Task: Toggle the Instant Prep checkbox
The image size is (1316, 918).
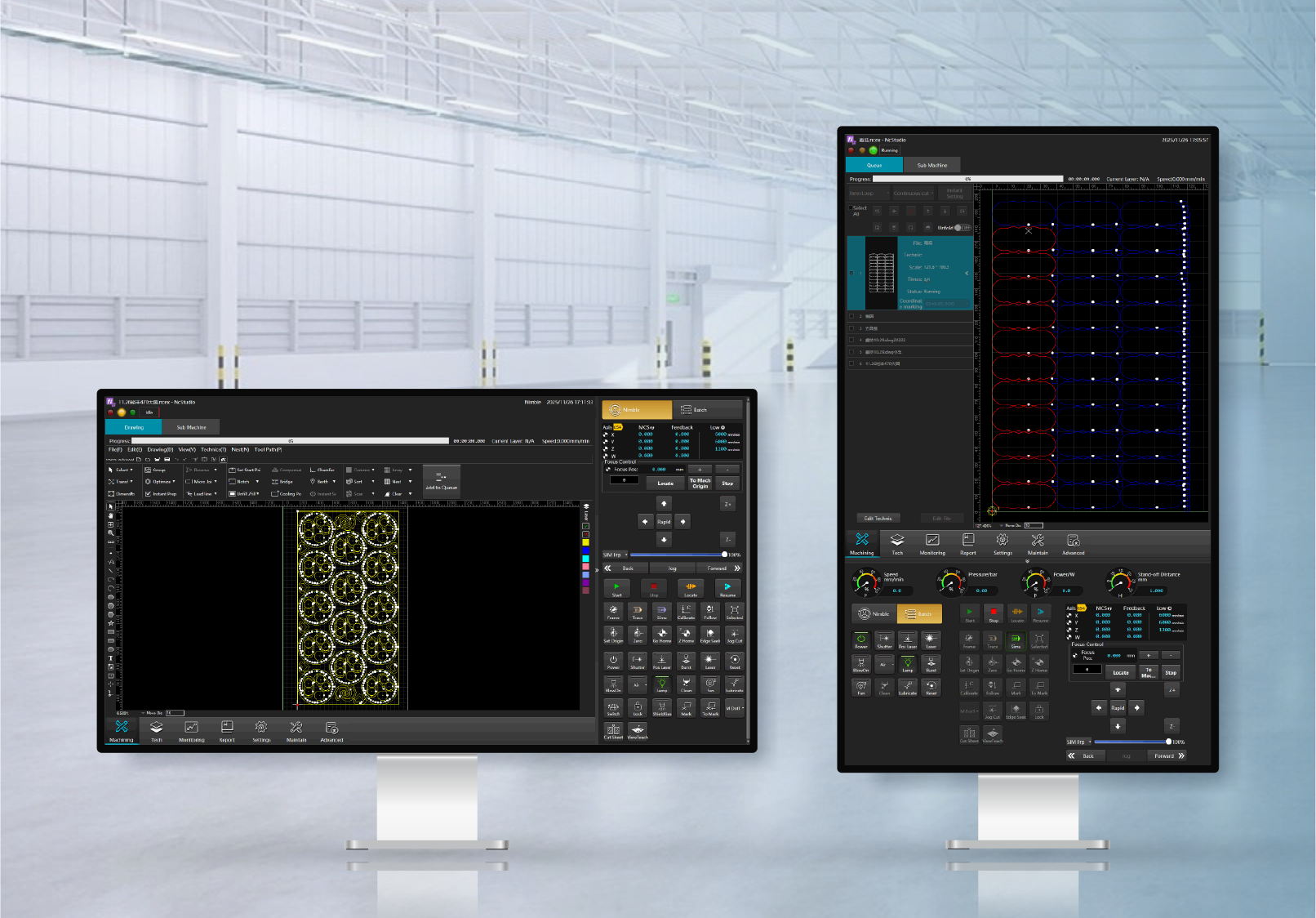Action: click(148, 494)
